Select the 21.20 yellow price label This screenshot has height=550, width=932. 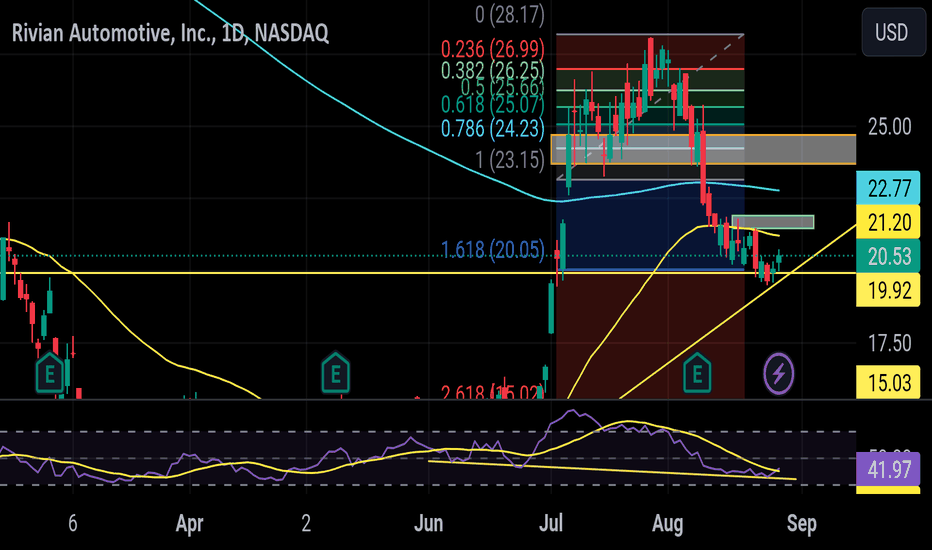coord(888,222)
